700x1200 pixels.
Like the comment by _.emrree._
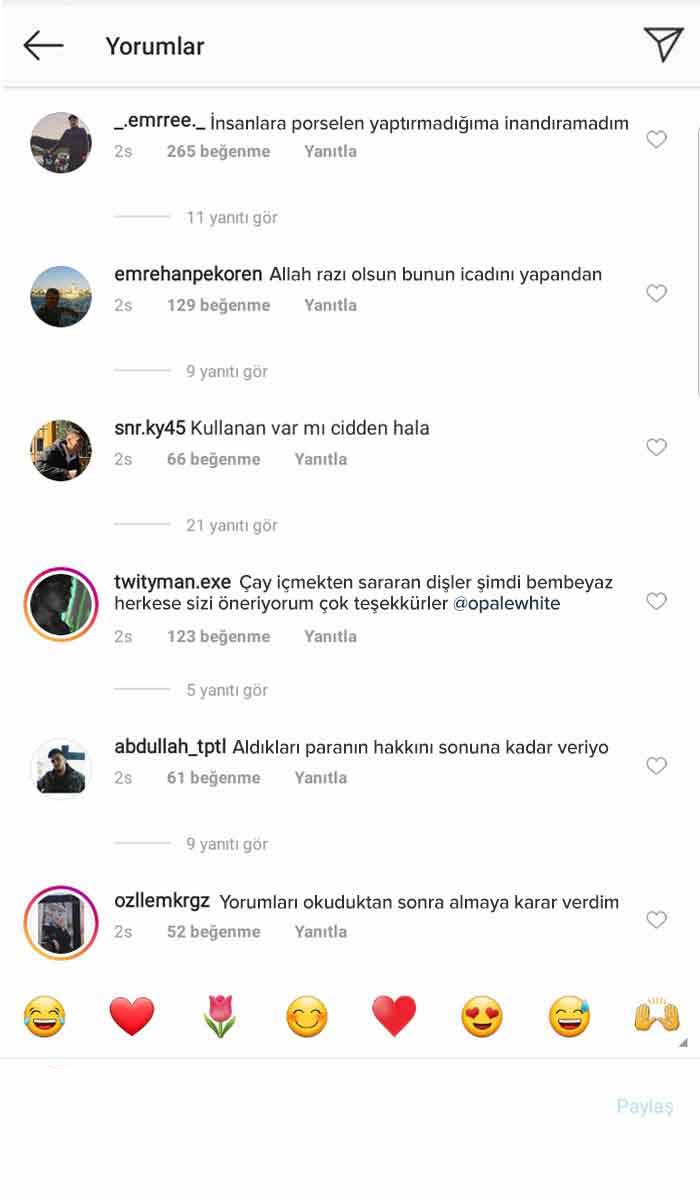point(656,140)
